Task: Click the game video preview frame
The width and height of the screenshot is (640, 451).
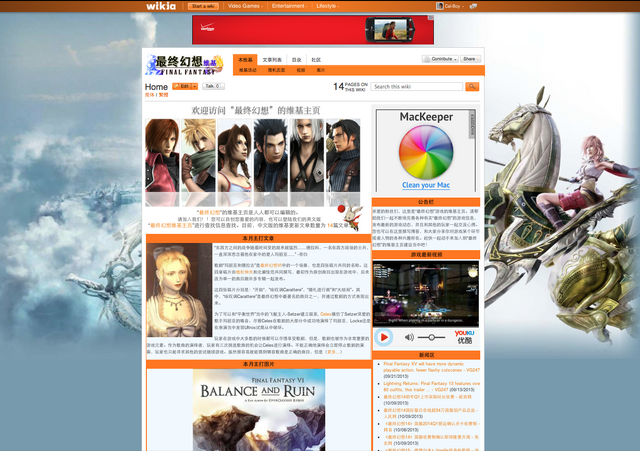Action: point(425,293)
